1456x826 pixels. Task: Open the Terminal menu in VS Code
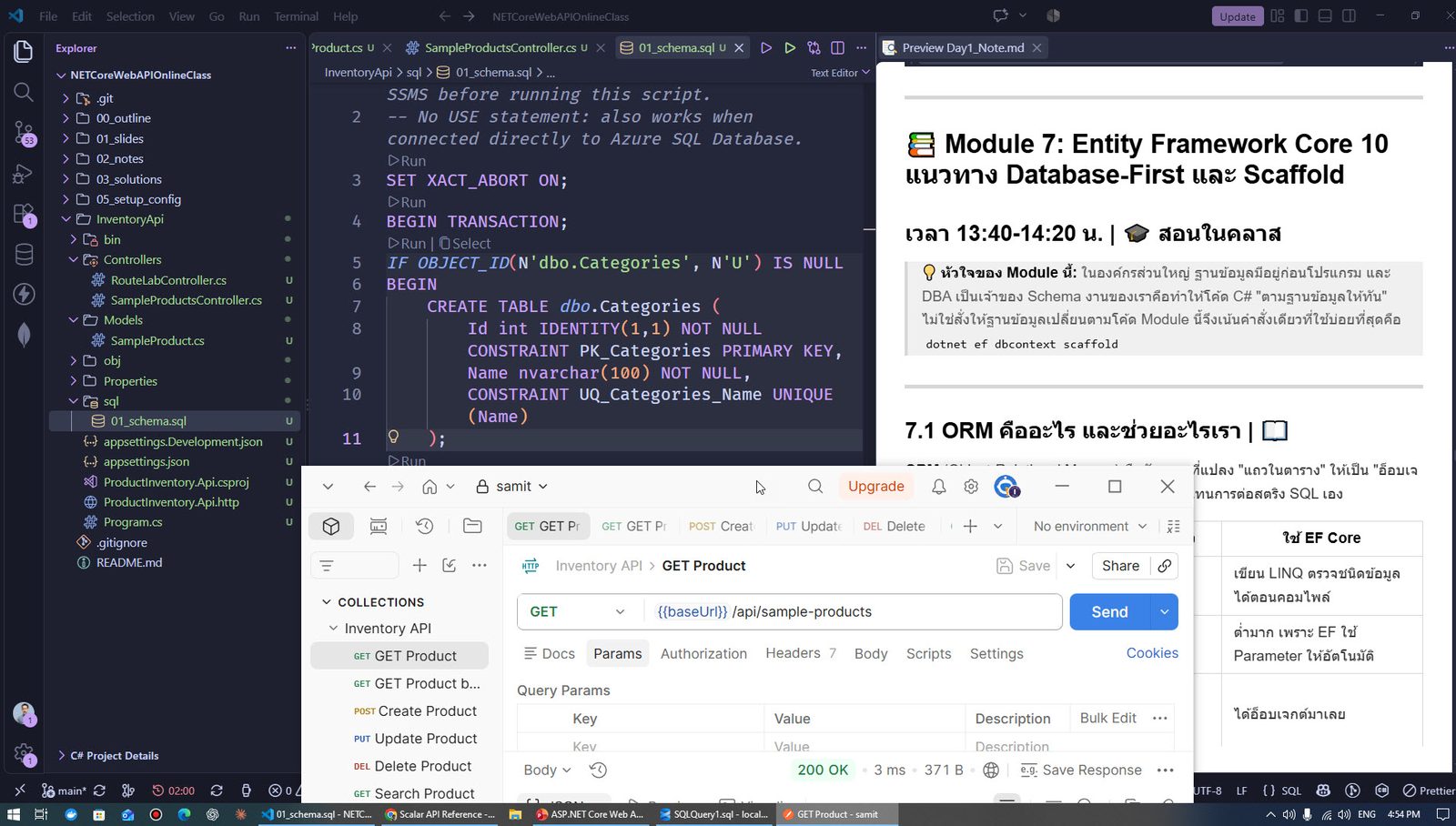297,16
